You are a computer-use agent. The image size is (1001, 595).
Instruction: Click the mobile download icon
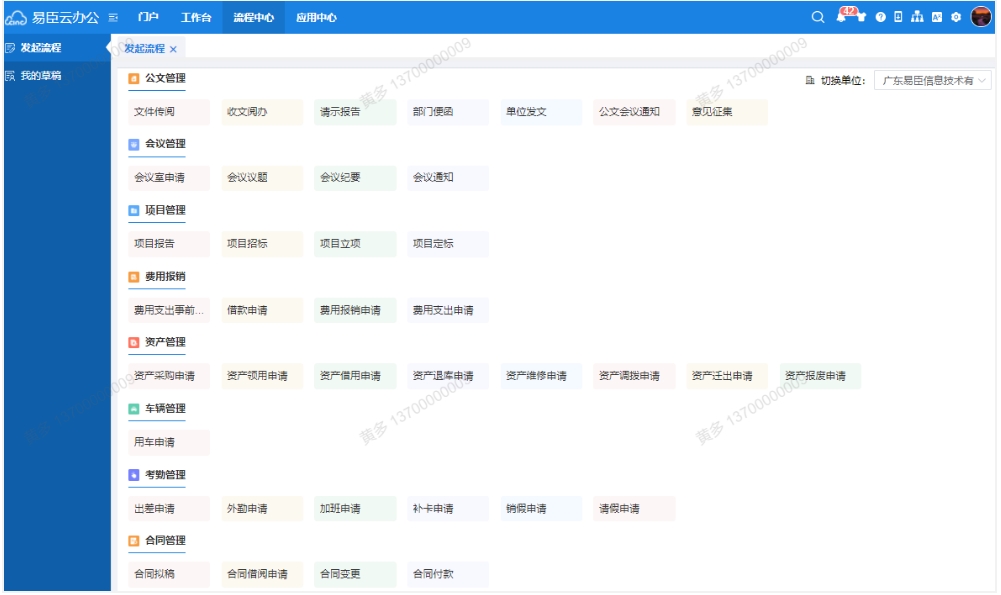point(898,17)
